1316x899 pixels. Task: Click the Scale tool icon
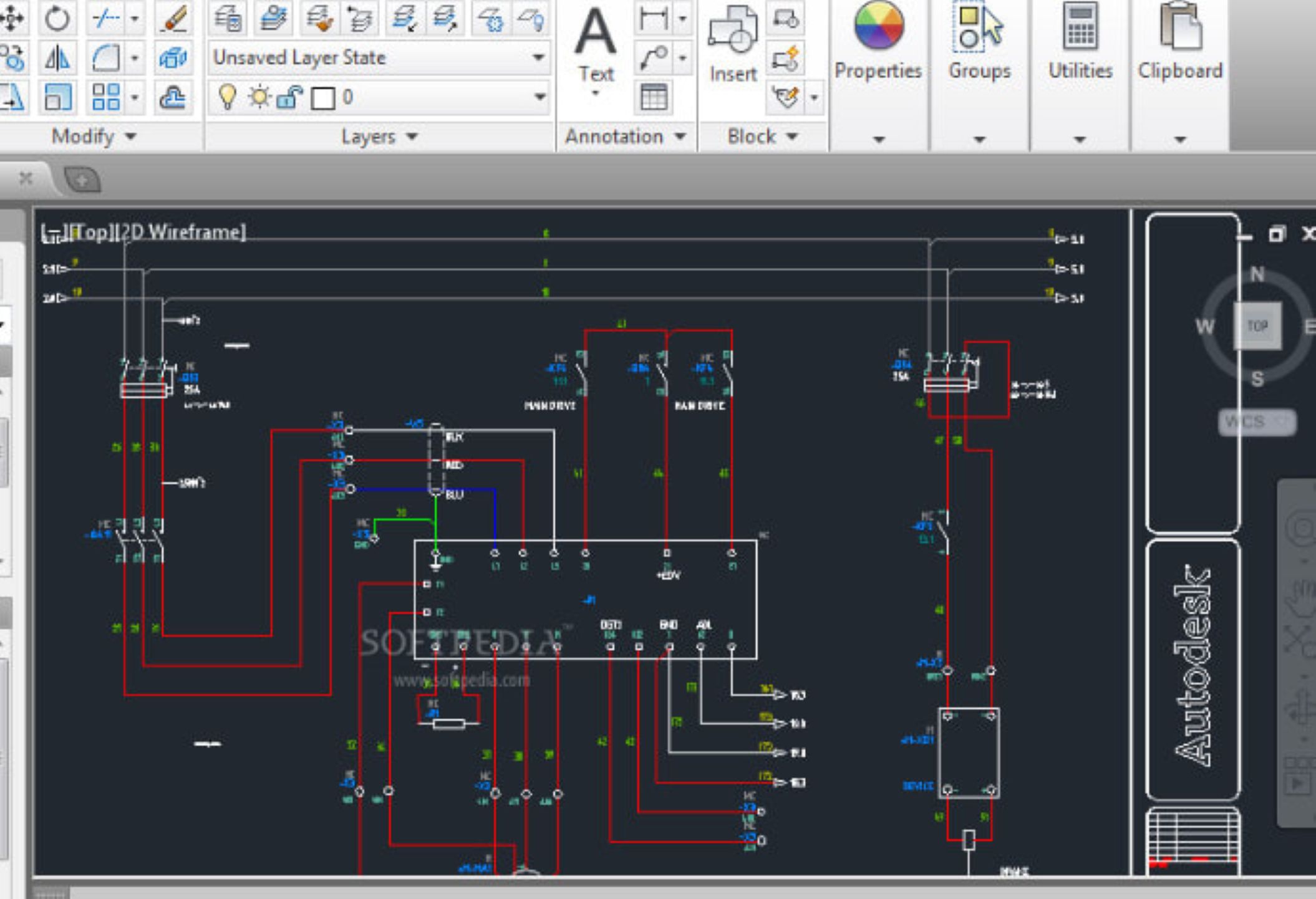(x=57, y=98)
